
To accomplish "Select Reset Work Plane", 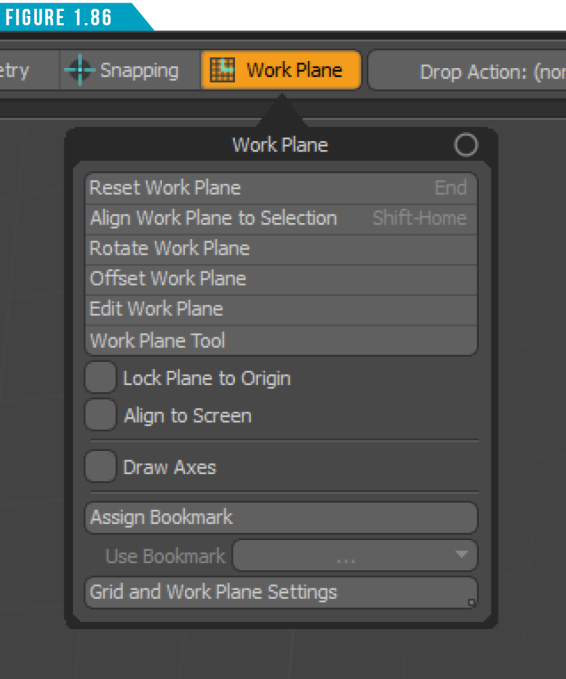I will coord(281,188).
